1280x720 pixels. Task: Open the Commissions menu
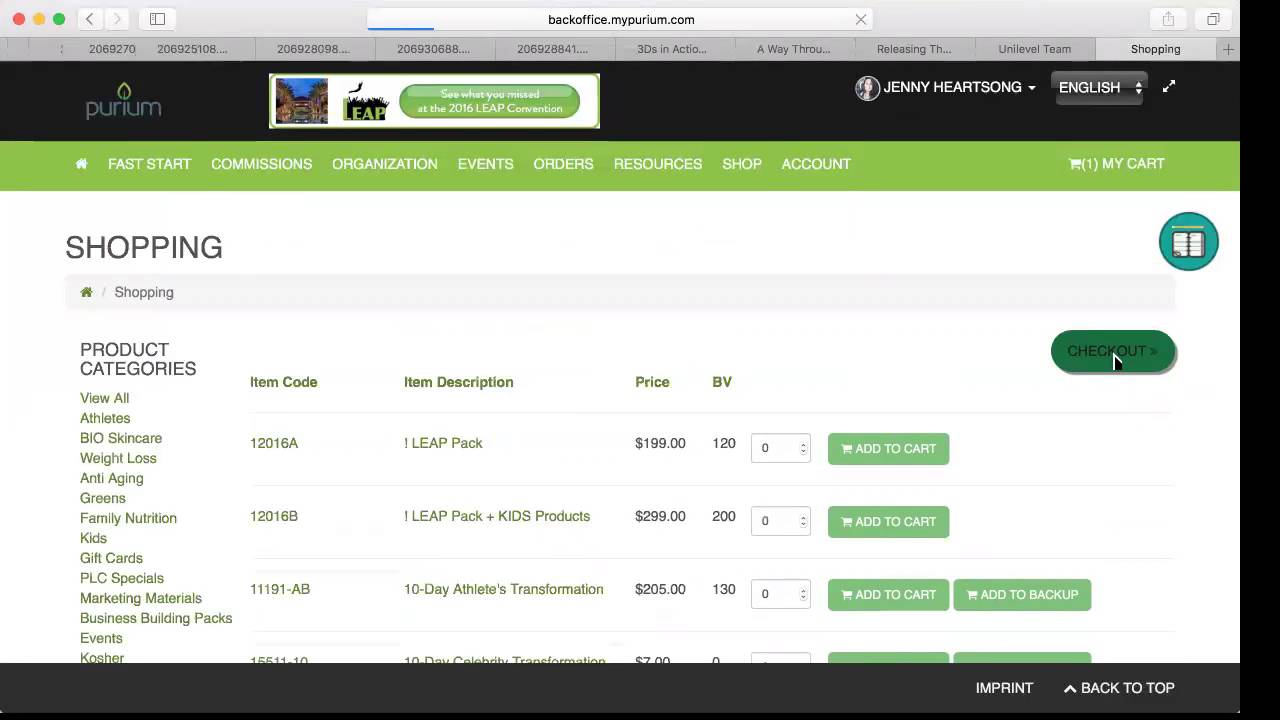(x=261, y=164)
